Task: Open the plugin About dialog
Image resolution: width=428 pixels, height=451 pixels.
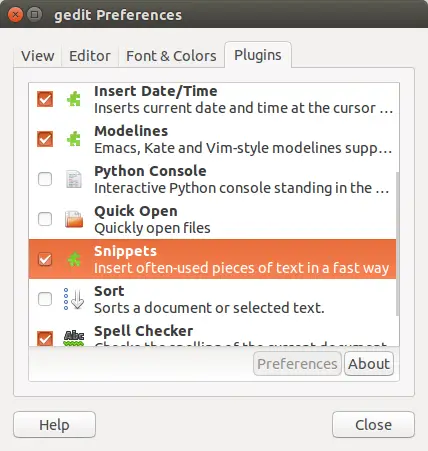Action: pos(369,364)
